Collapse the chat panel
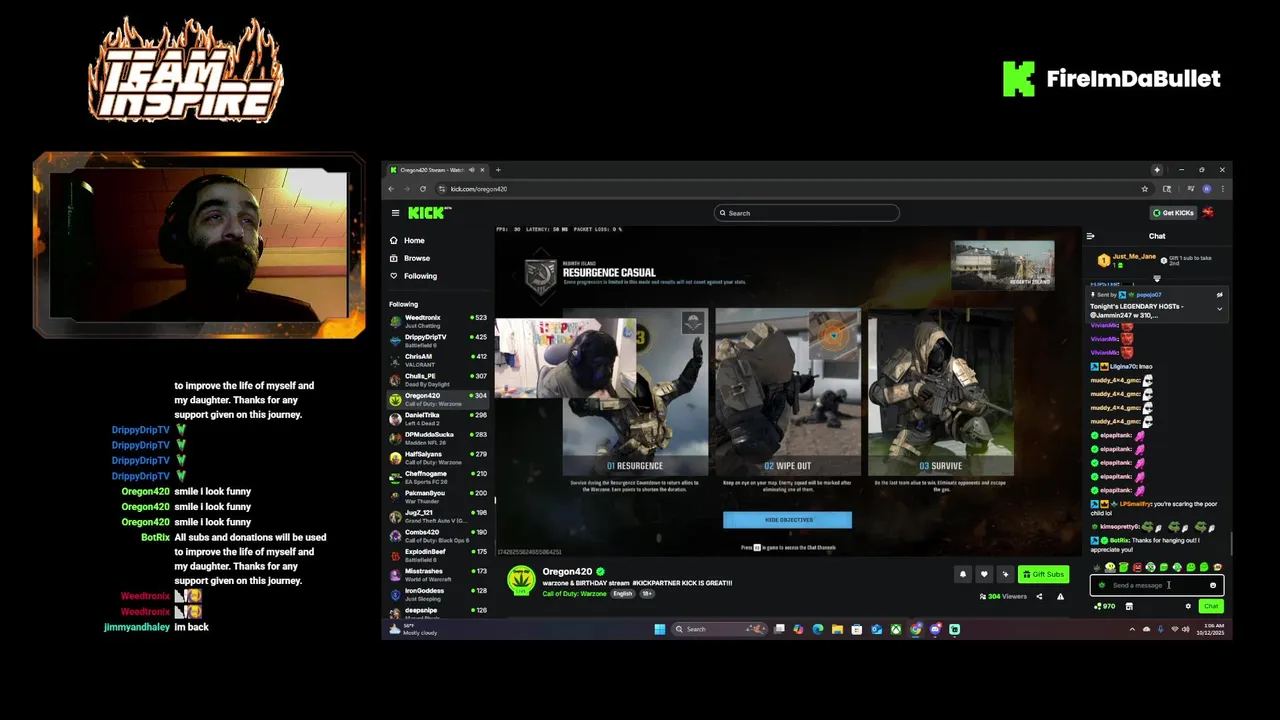 point(1091,236)
